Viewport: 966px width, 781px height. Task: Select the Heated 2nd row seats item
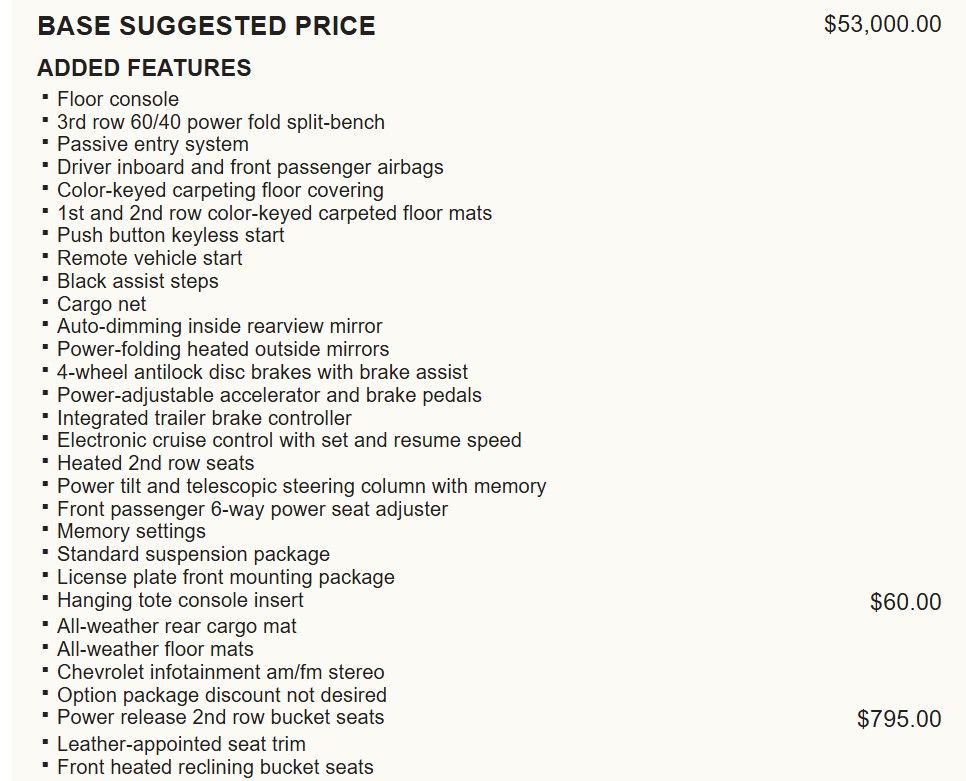[x=156, y=463]
